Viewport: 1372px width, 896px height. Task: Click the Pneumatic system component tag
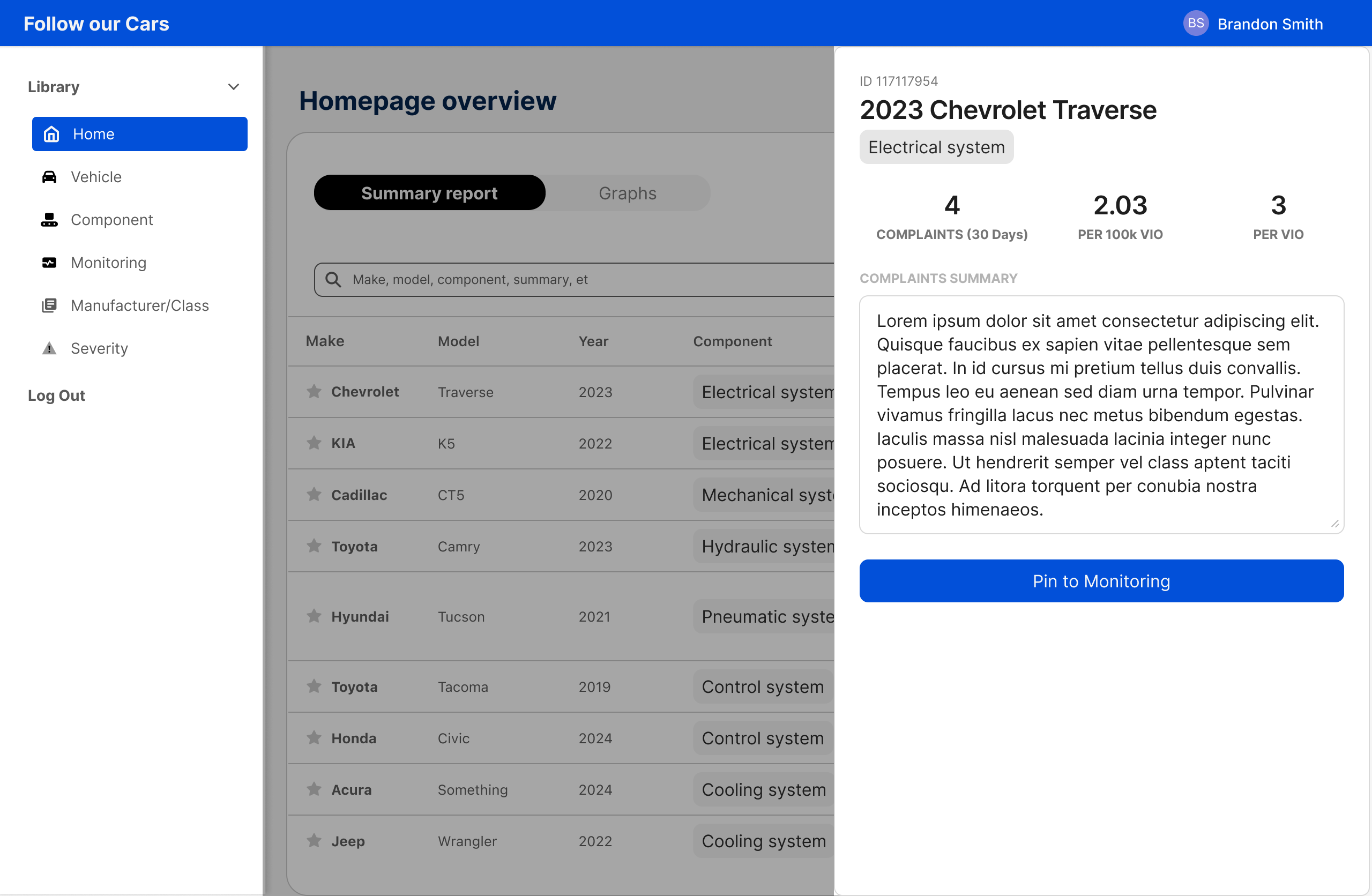[x=763, y=616]
